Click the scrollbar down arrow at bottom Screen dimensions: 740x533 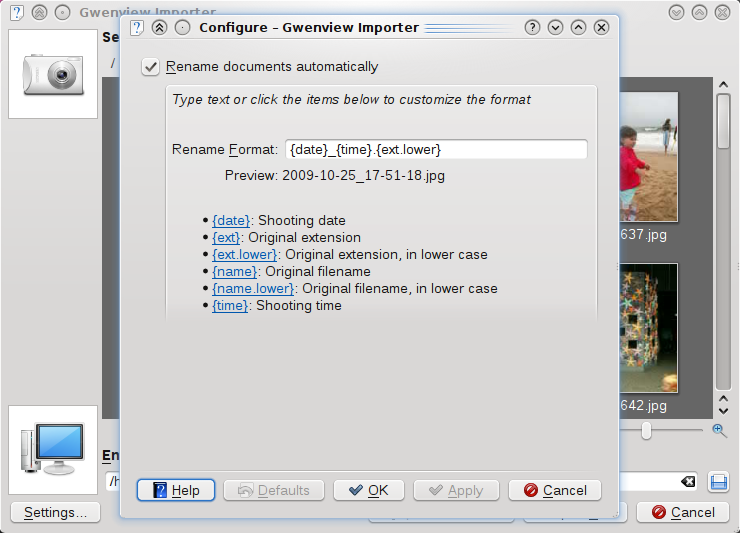[723, 411]
